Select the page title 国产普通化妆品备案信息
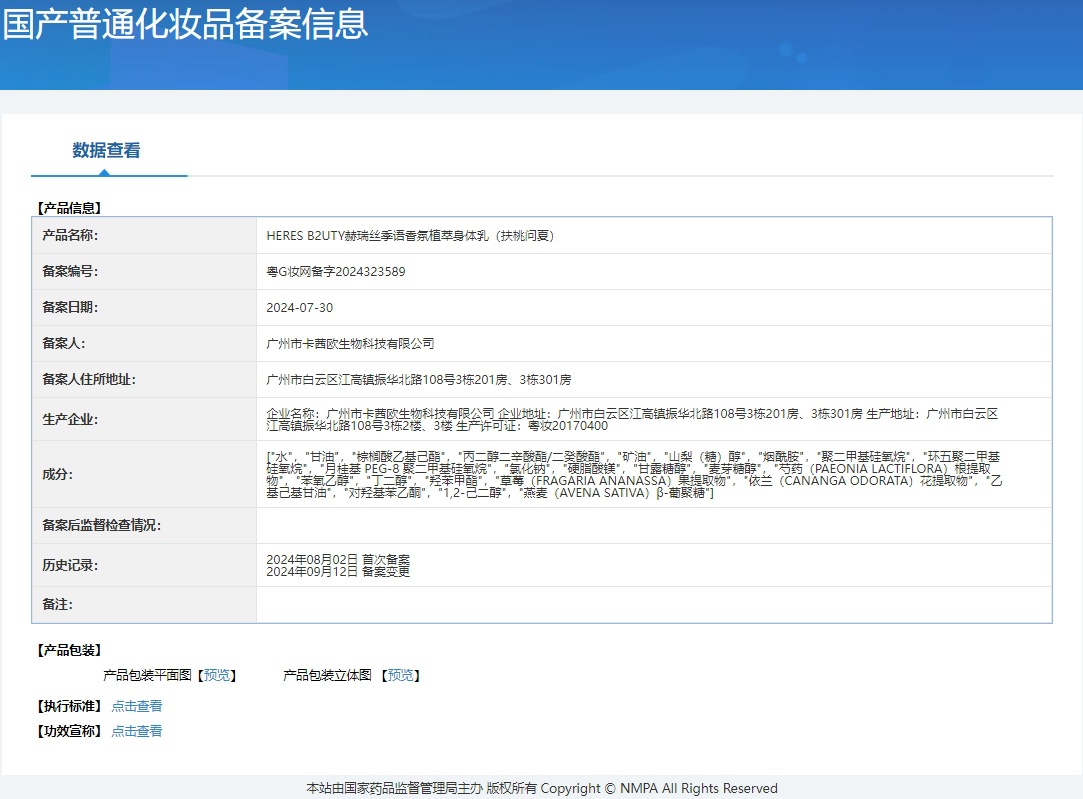 pyautogui.click(x=185, y=23)
